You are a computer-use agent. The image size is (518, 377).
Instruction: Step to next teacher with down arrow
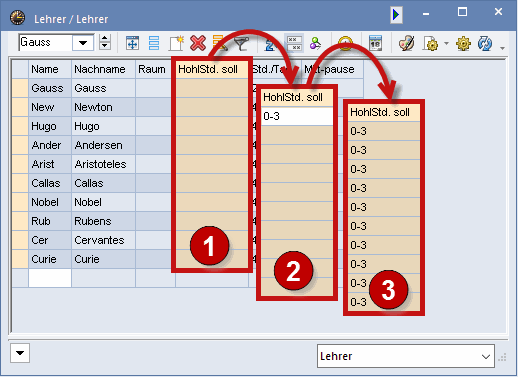click(x=105, y=46)
